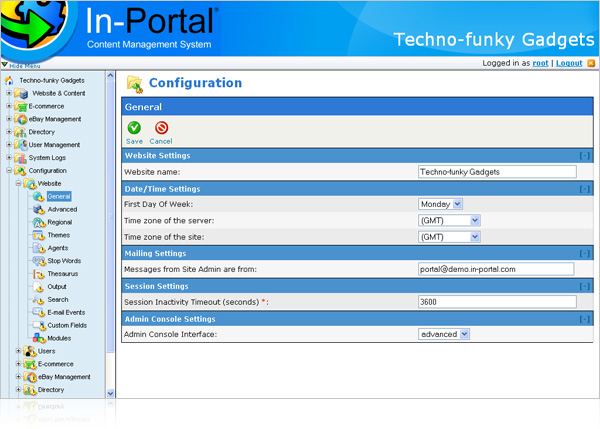Collapse the Session Settings section
This screenshot has height=429, width=600.
point(584,286)
